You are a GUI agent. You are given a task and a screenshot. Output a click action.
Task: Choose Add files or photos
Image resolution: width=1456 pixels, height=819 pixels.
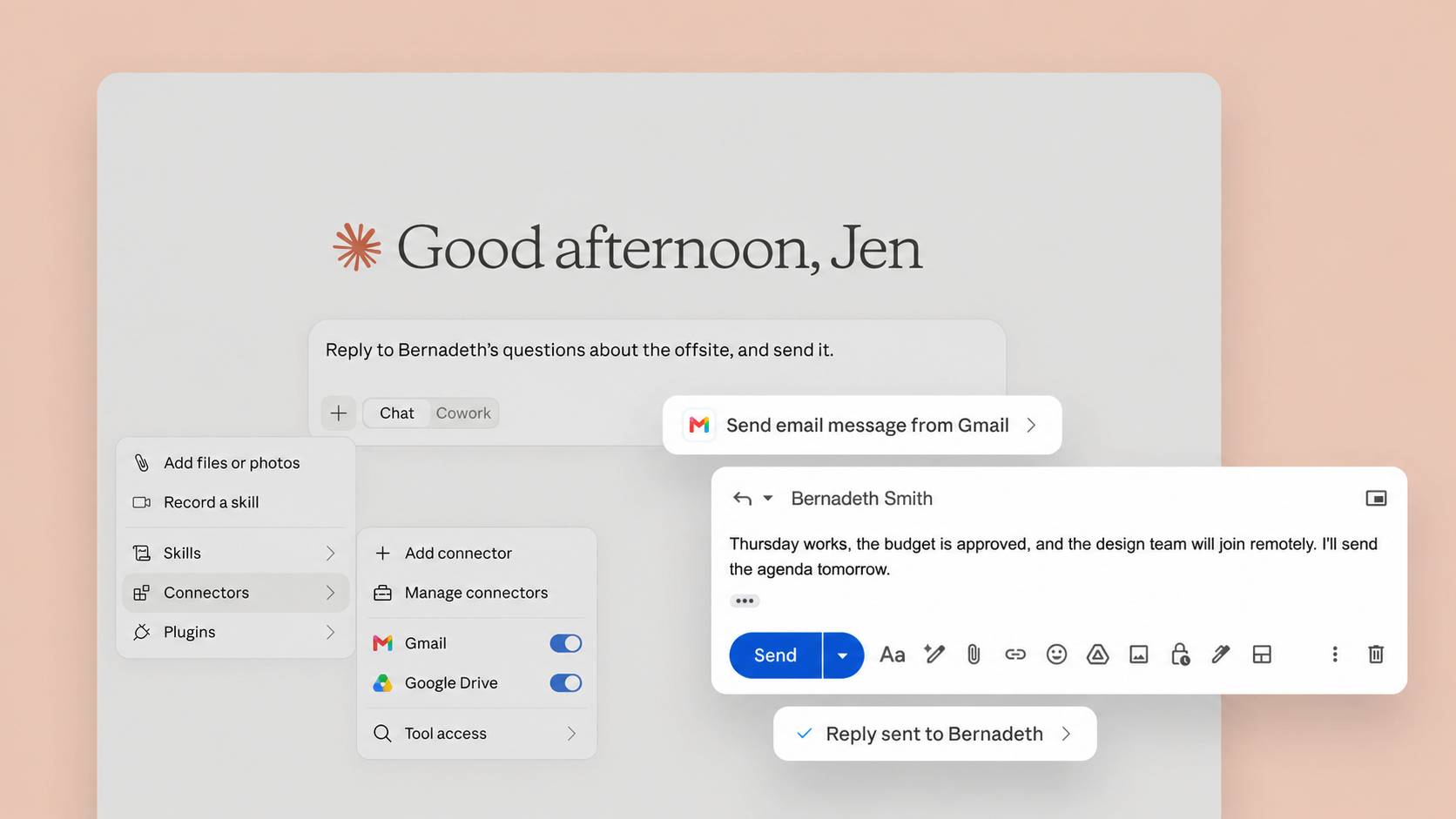235,463
